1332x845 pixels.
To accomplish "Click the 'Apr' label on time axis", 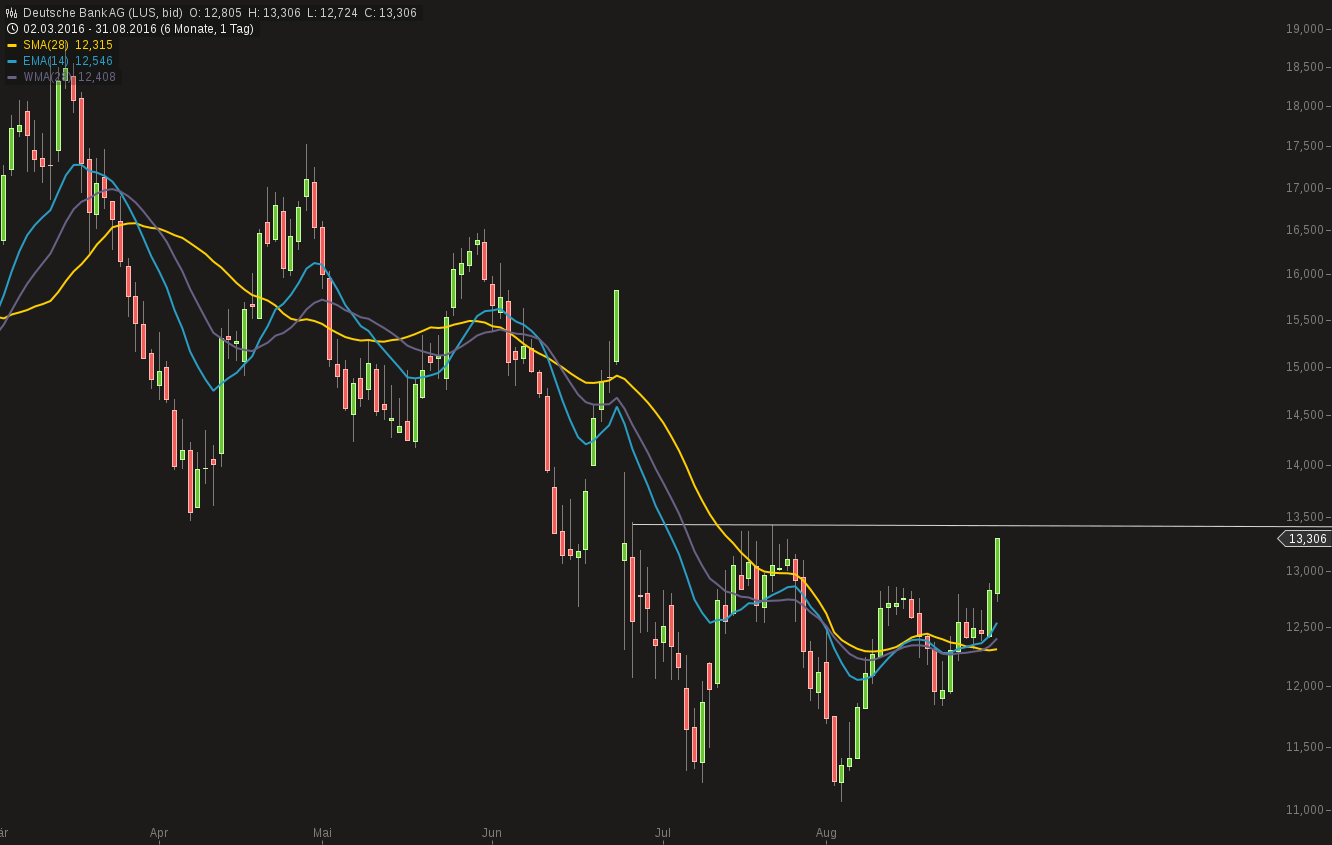I will [x=159, y=833].
